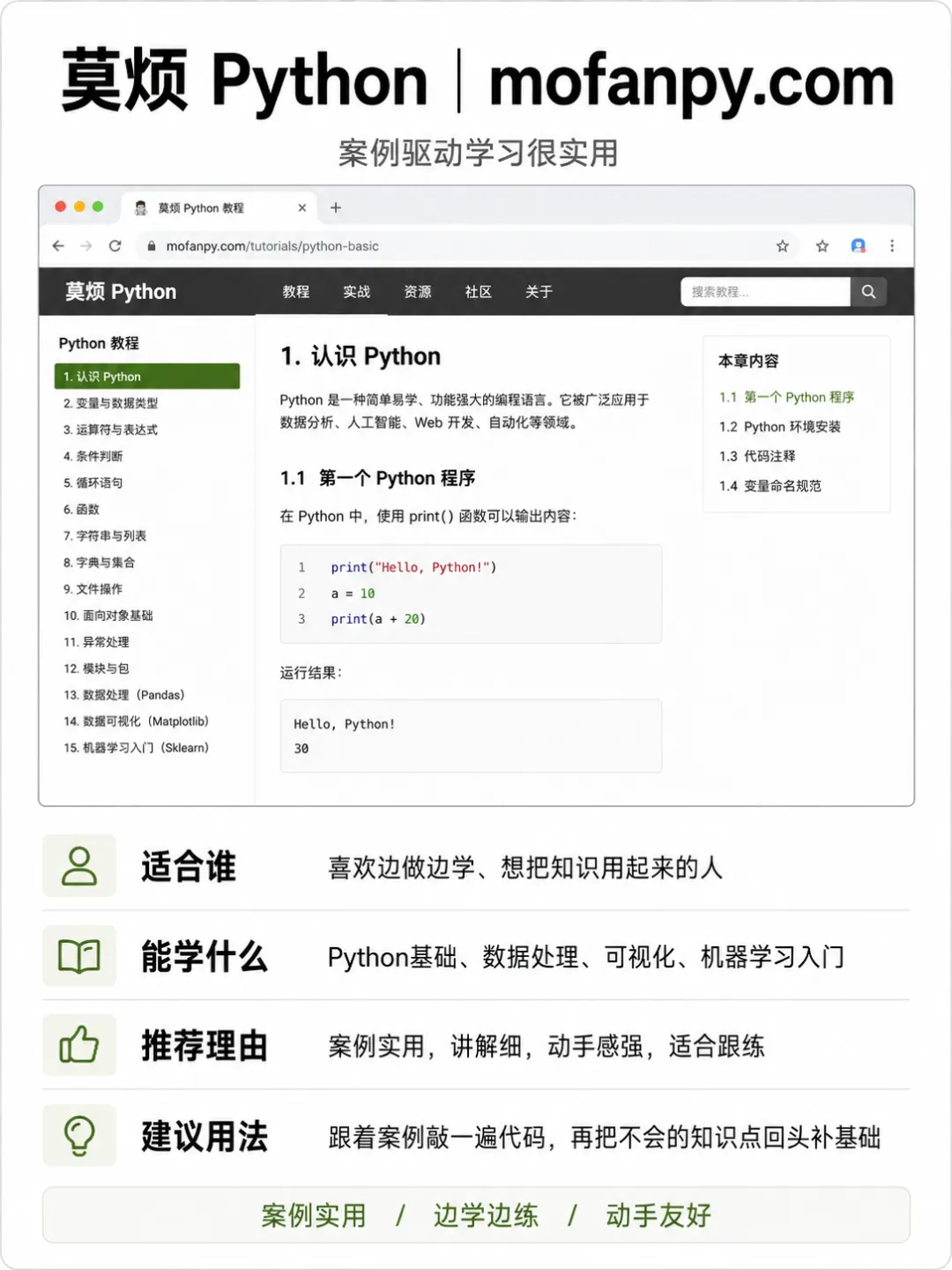
Task: Open the browser three-dot menu
Action: 892,246
